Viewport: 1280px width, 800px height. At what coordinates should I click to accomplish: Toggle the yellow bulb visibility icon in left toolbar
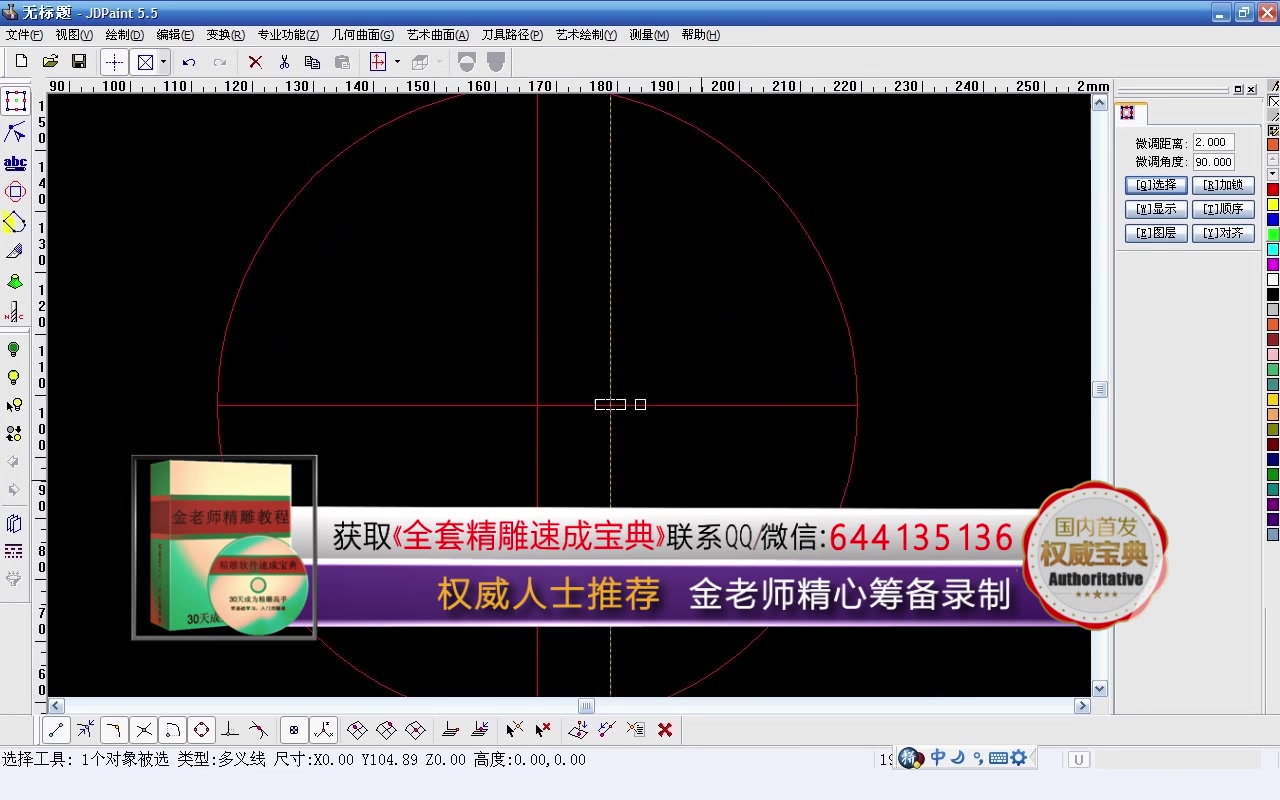point(15,377)
